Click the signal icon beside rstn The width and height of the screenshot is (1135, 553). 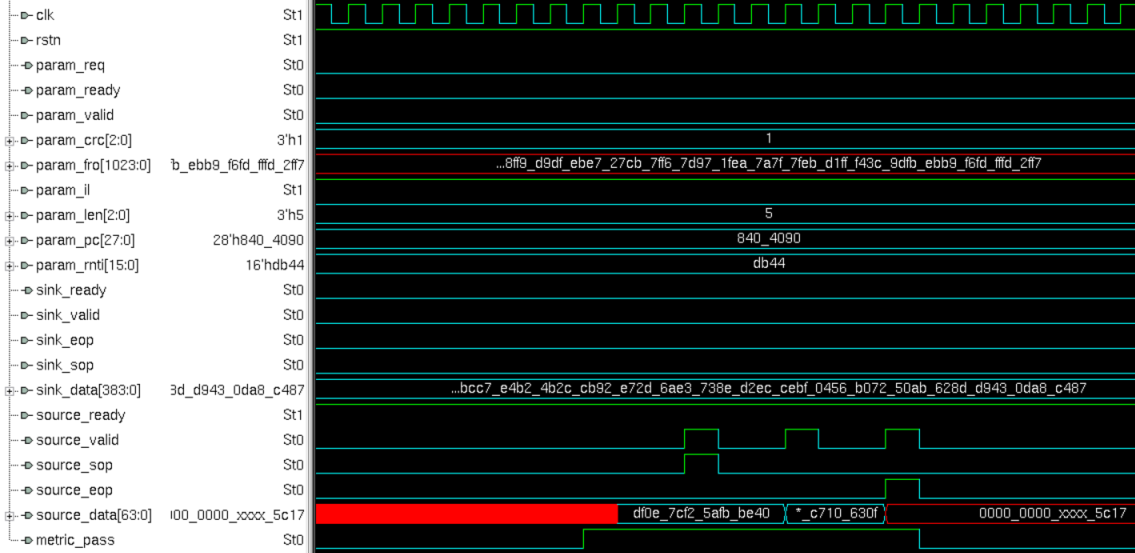[26, 40]
